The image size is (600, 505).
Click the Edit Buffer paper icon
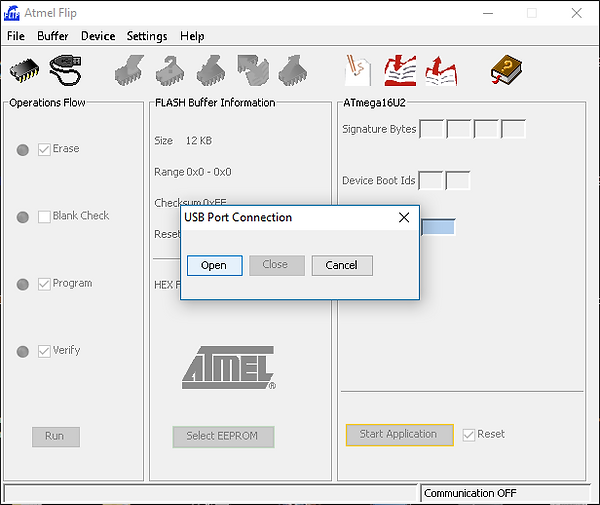coord(358,70)
